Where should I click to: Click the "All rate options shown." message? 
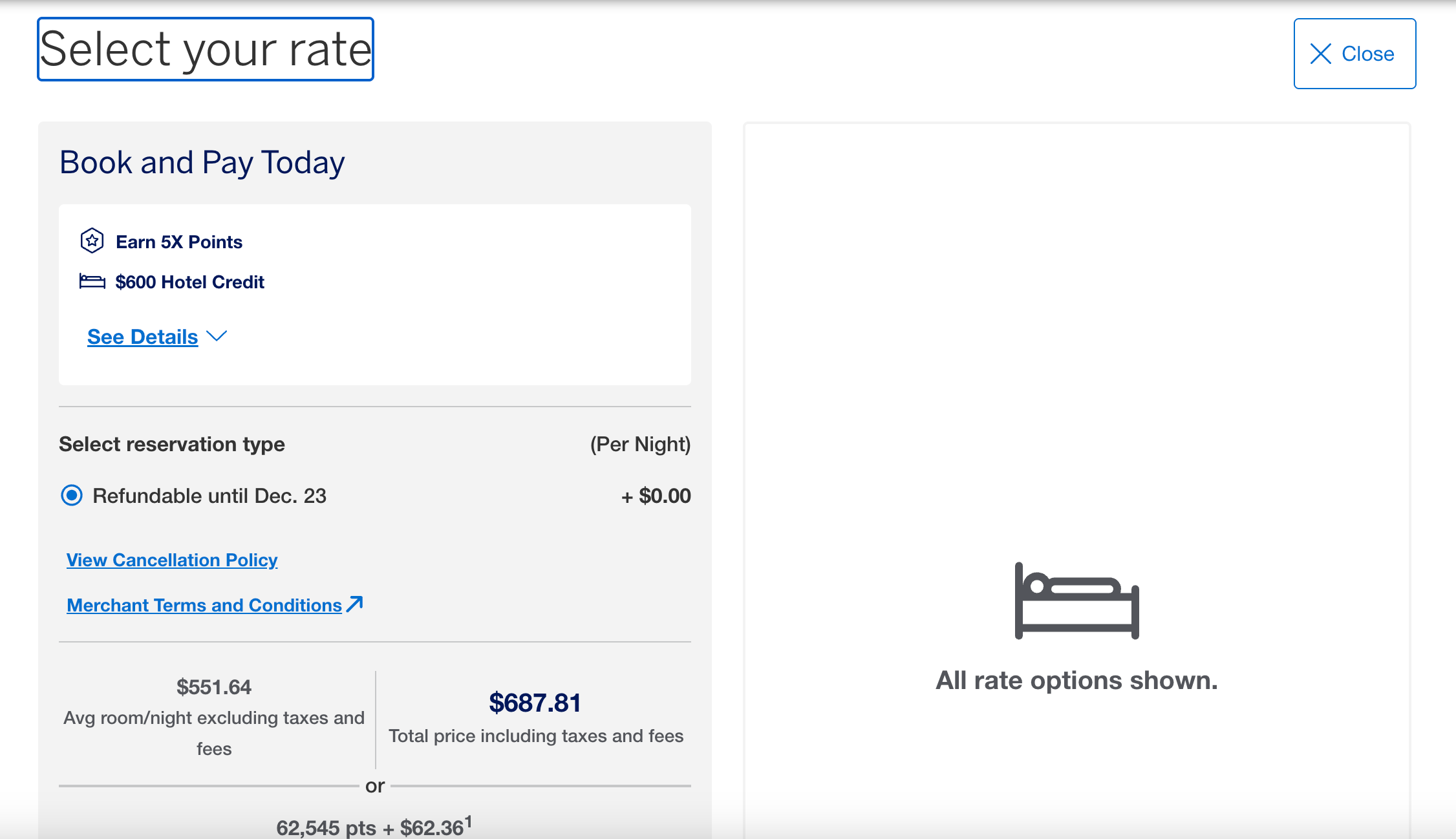tap(1076, 680)
